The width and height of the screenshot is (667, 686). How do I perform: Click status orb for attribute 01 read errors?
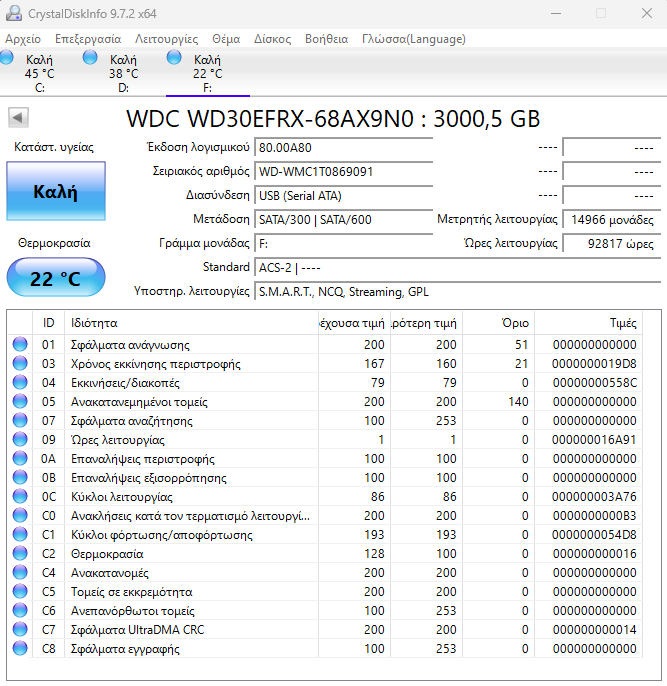coord(20,345)
